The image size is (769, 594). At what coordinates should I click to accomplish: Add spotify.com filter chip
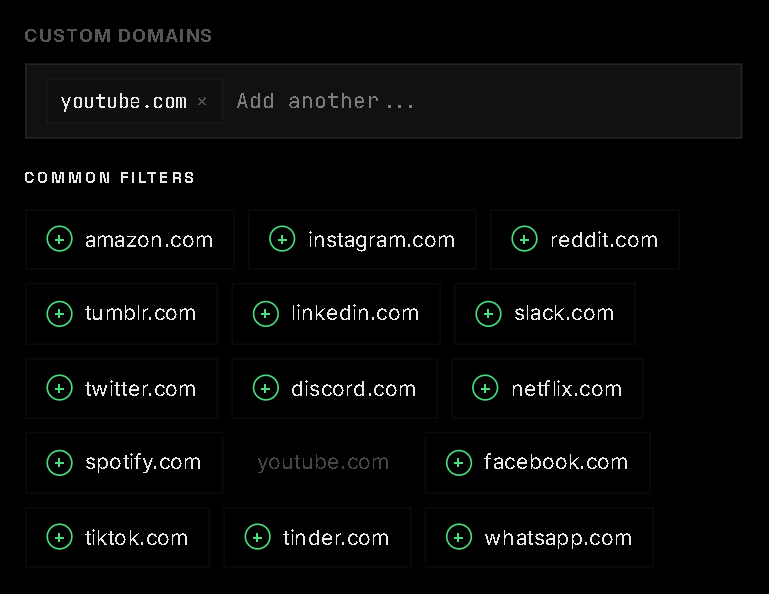point(124,462)
